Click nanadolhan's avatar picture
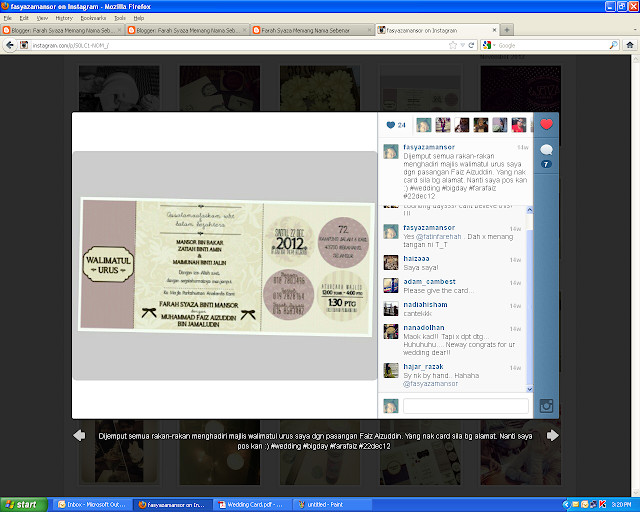Image resolution: width=640 pixels, height=512 pixels. (391, 332)
